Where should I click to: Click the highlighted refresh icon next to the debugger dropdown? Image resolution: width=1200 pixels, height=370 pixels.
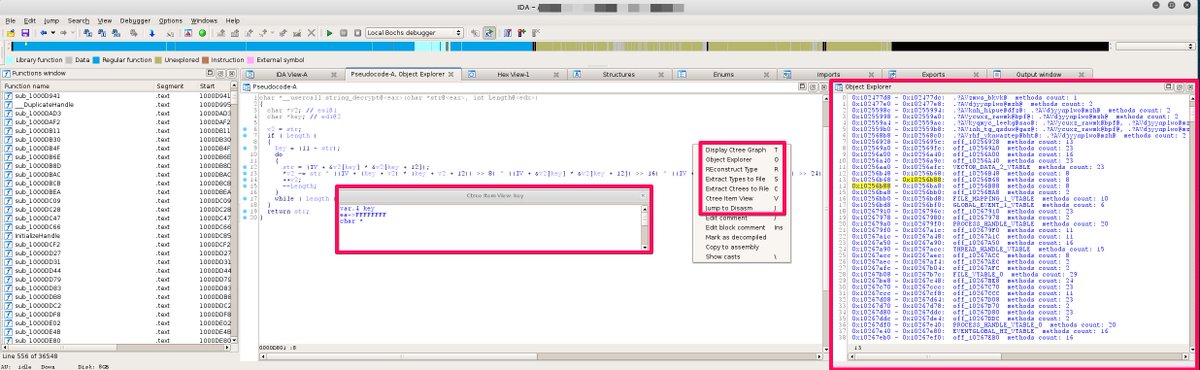coord(489,33)
